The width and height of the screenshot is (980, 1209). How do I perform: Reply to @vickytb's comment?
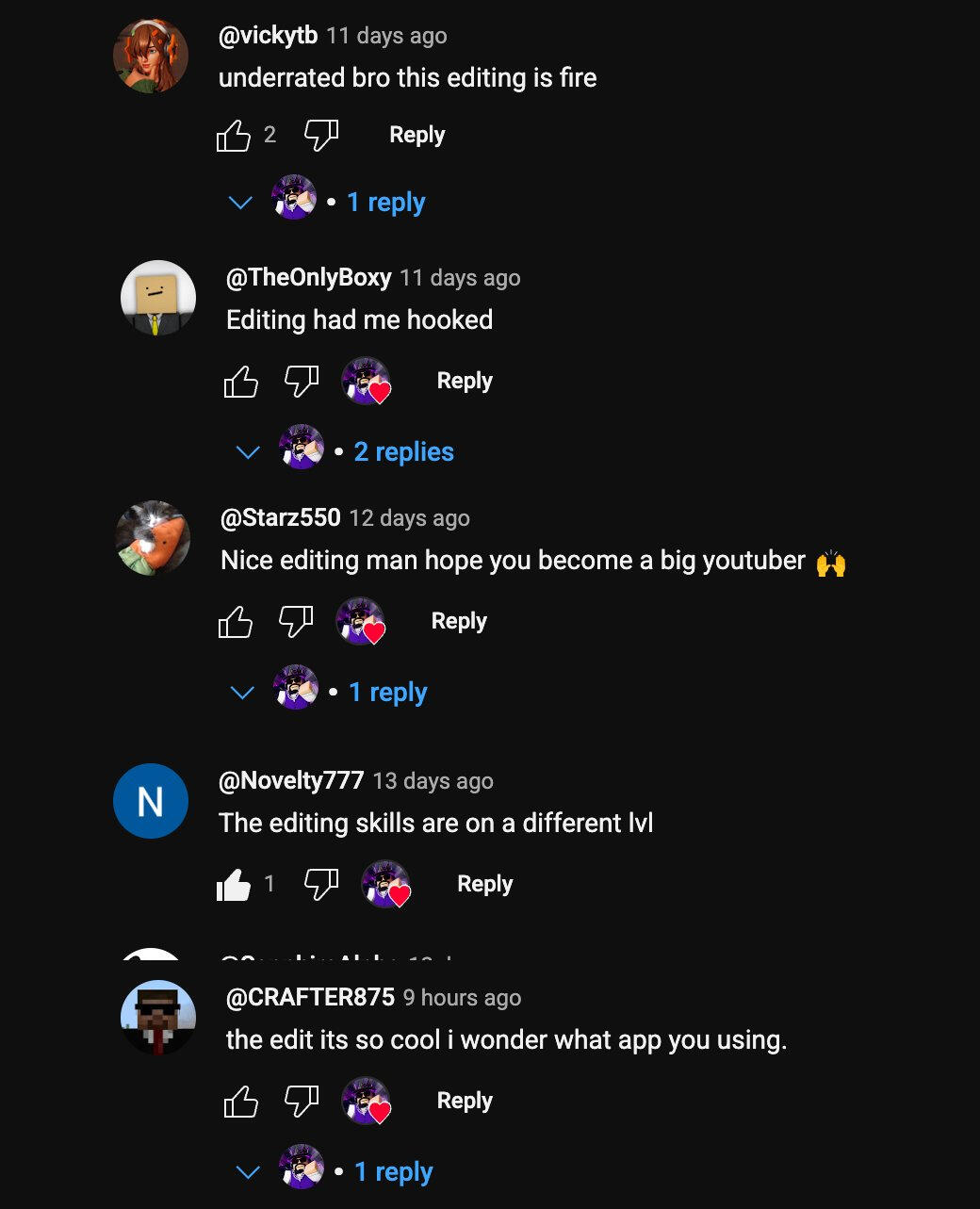pyautogui.click(x=416, y=135)
